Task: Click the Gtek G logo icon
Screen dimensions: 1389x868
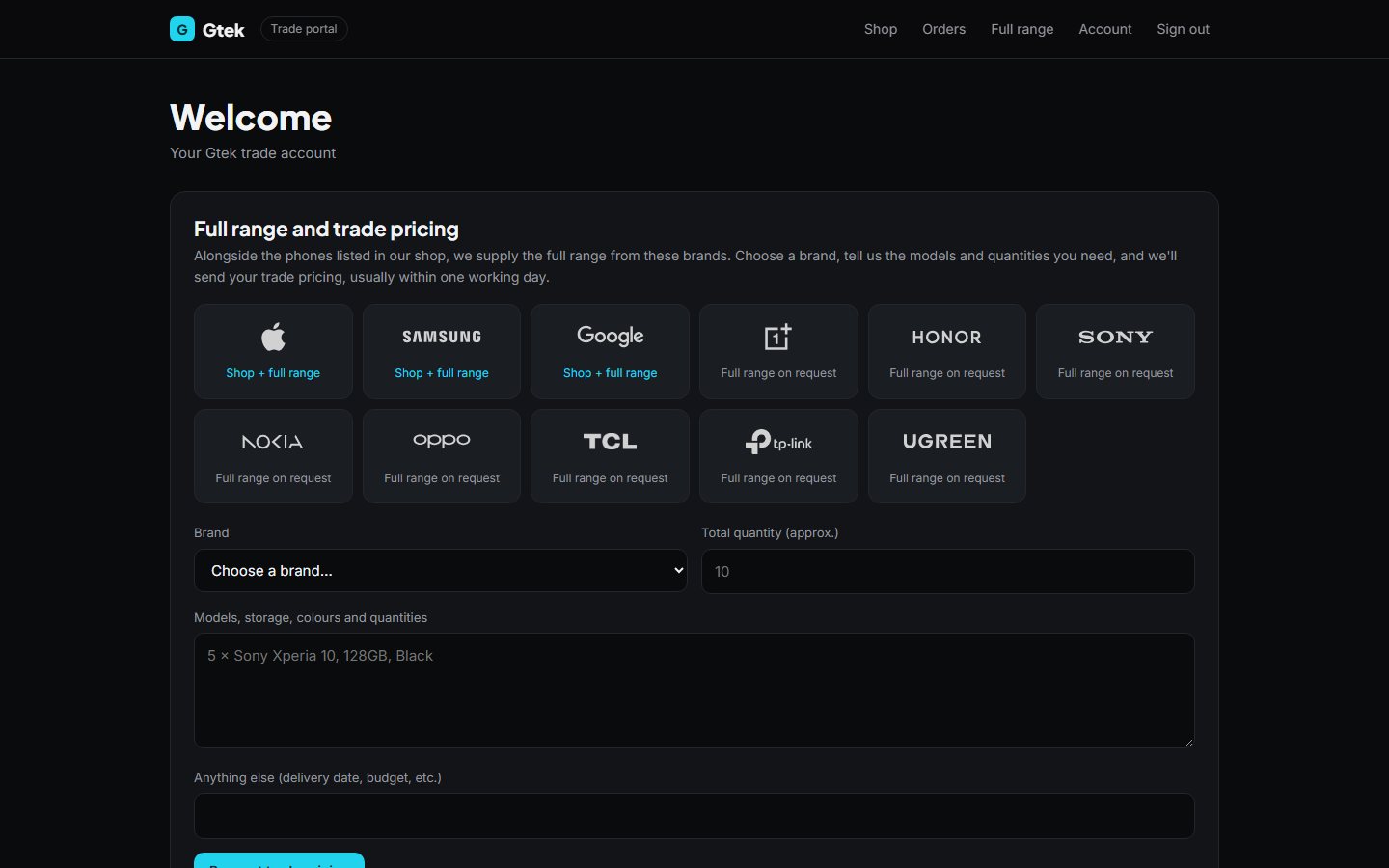Action: tap(182, 29)
